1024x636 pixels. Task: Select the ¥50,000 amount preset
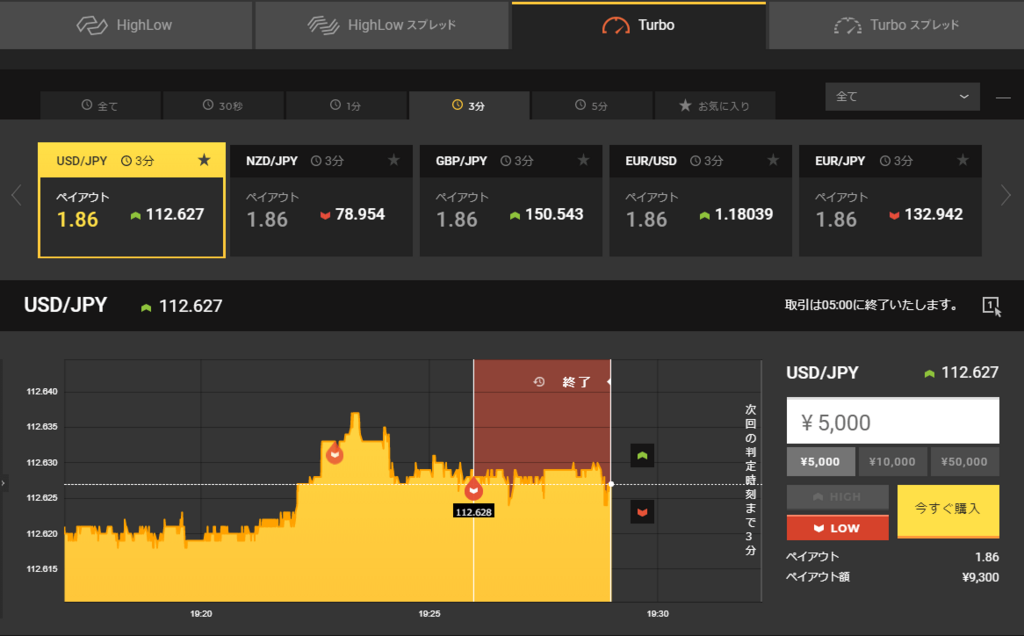coord(964,461)
